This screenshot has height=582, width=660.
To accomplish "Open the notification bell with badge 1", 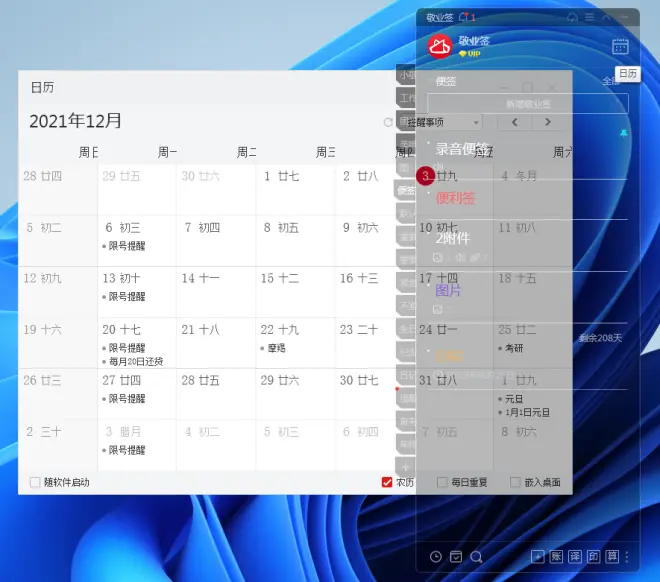I will (x=466, y=17).
